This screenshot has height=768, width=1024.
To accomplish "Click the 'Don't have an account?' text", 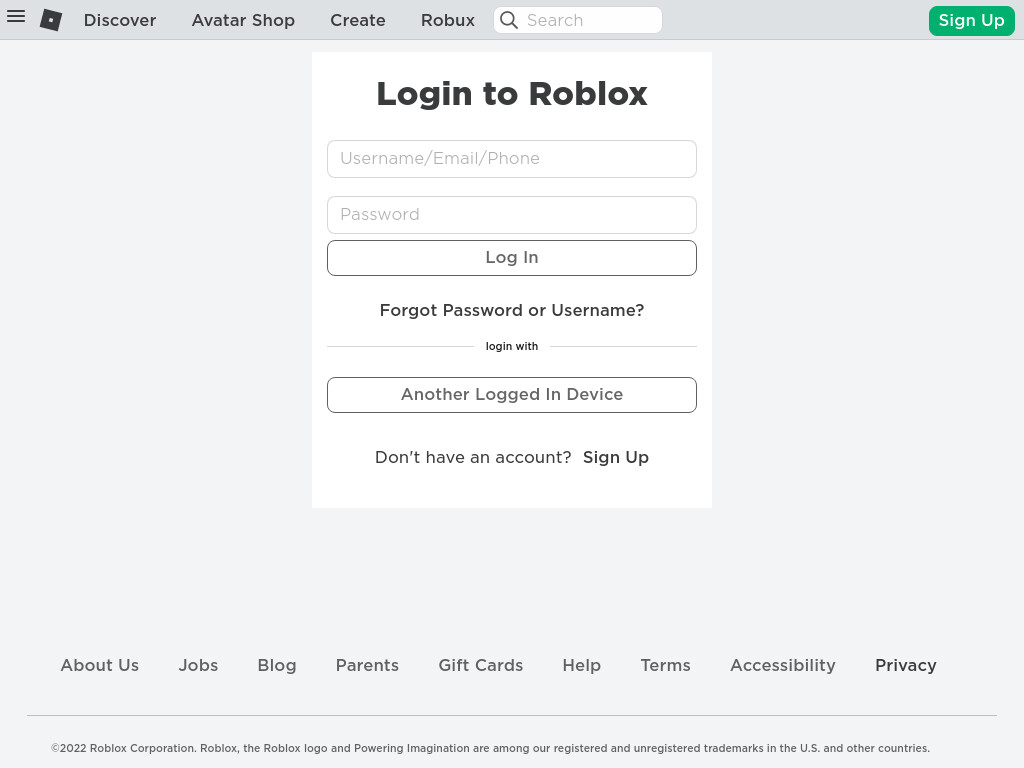I will coord(473,457).
